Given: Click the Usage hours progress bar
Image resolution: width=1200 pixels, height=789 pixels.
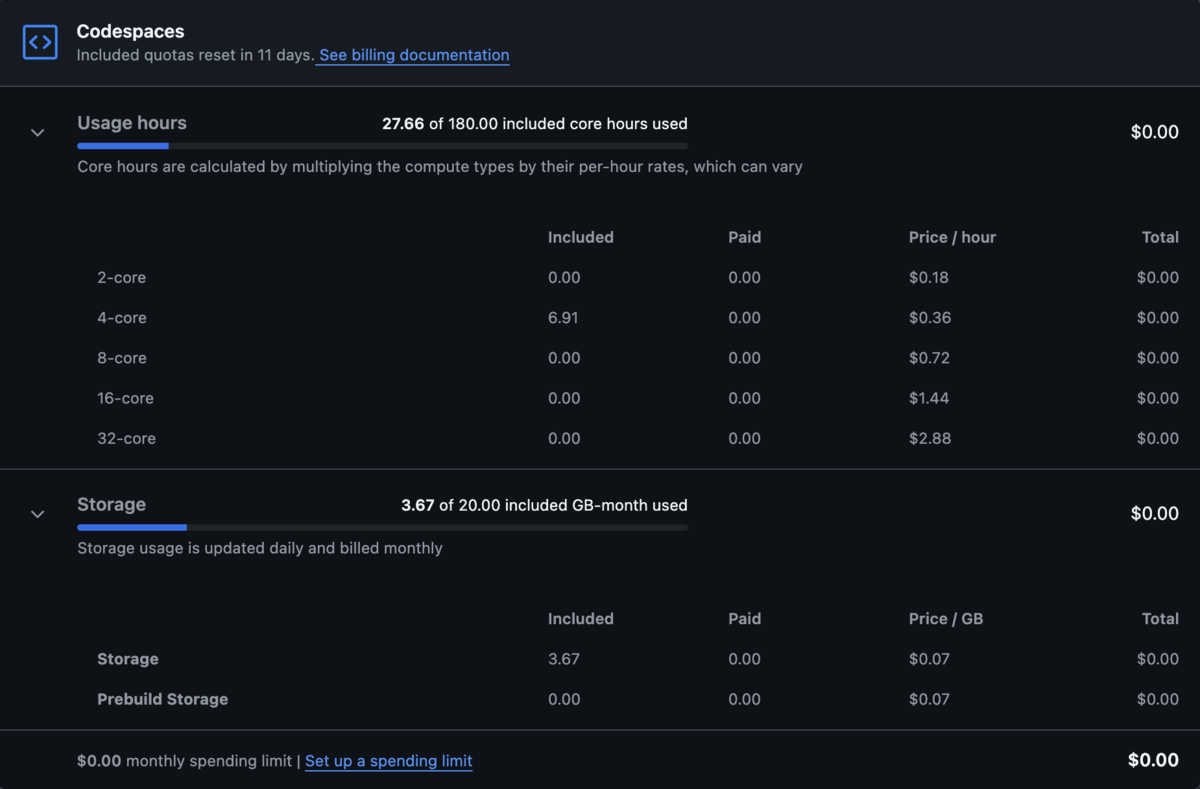Looking at the screenshot, I should (x=382, y=146).
